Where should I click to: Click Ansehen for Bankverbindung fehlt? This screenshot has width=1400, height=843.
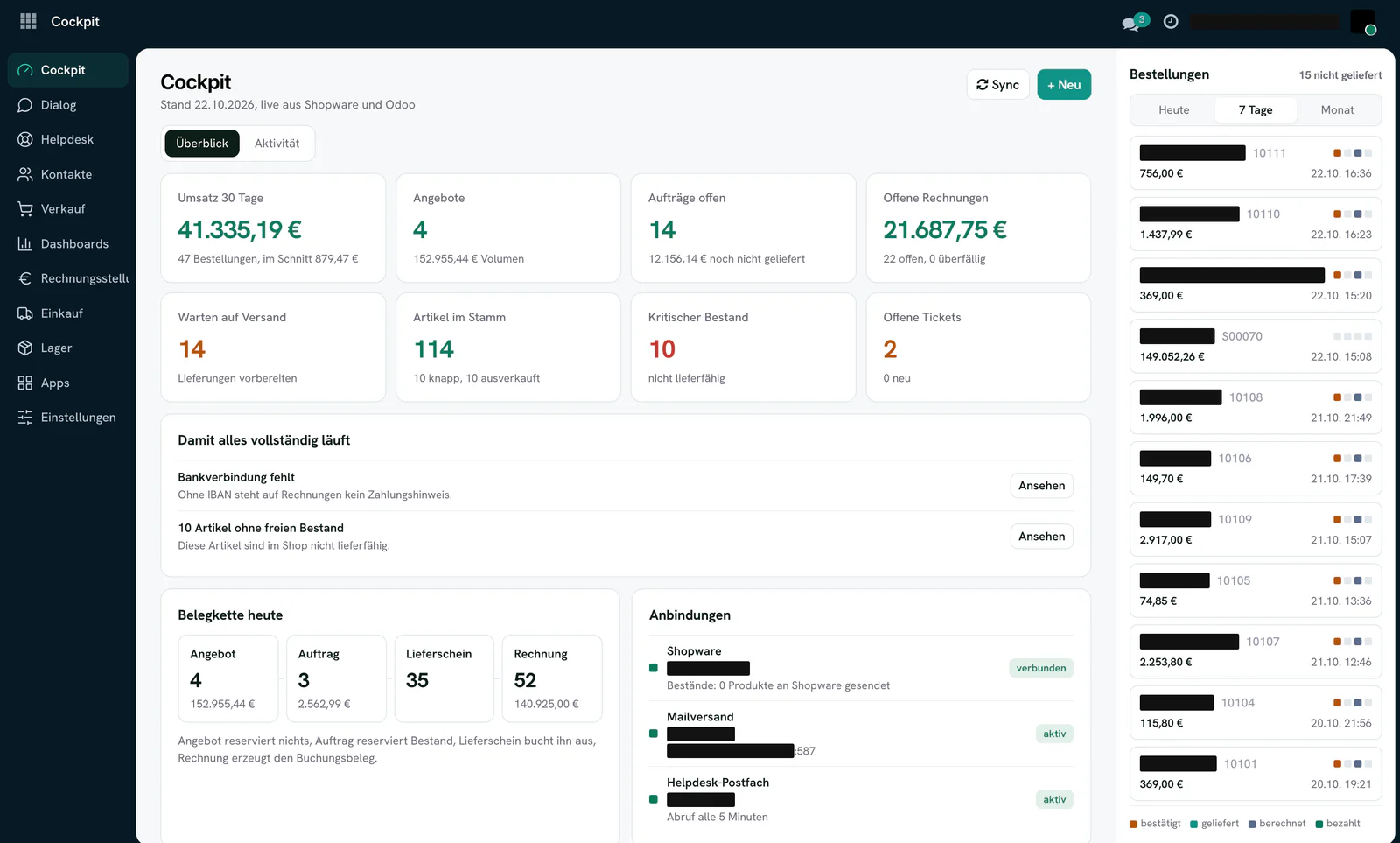coord(1041,486)
